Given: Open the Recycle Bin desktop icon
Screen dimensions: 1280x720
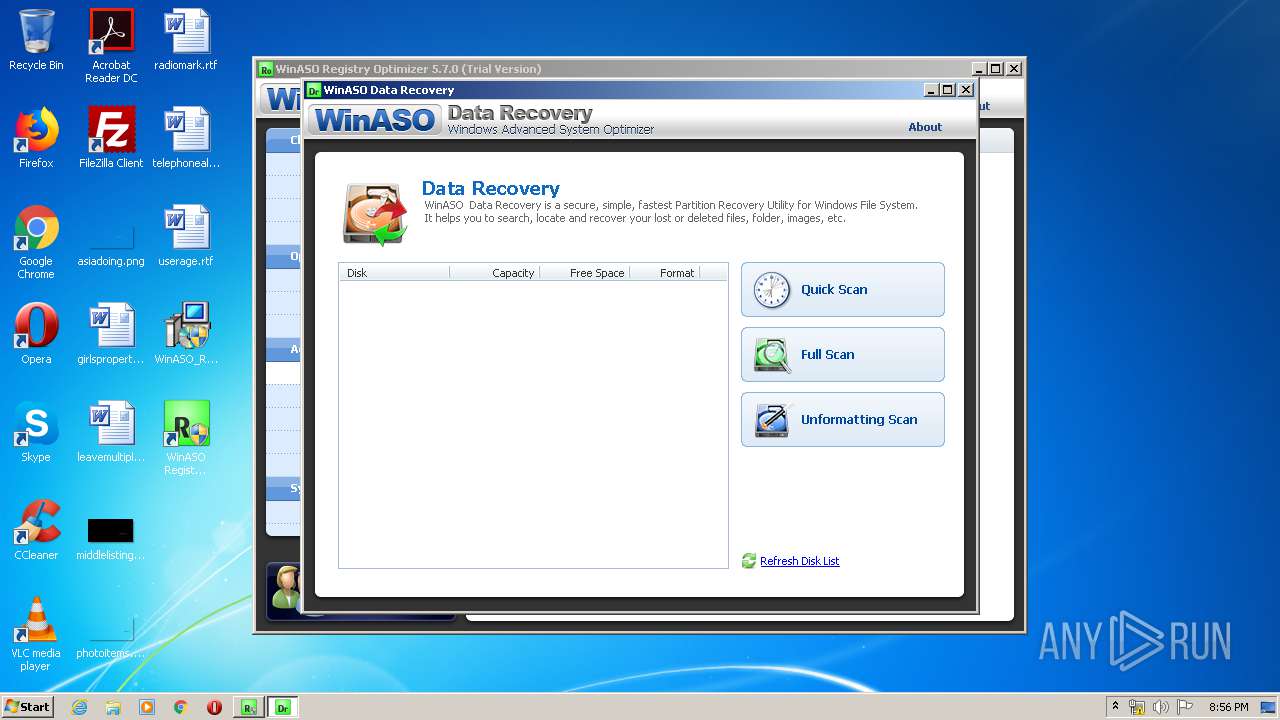Looking at the screenshot, I should [36, 40].
